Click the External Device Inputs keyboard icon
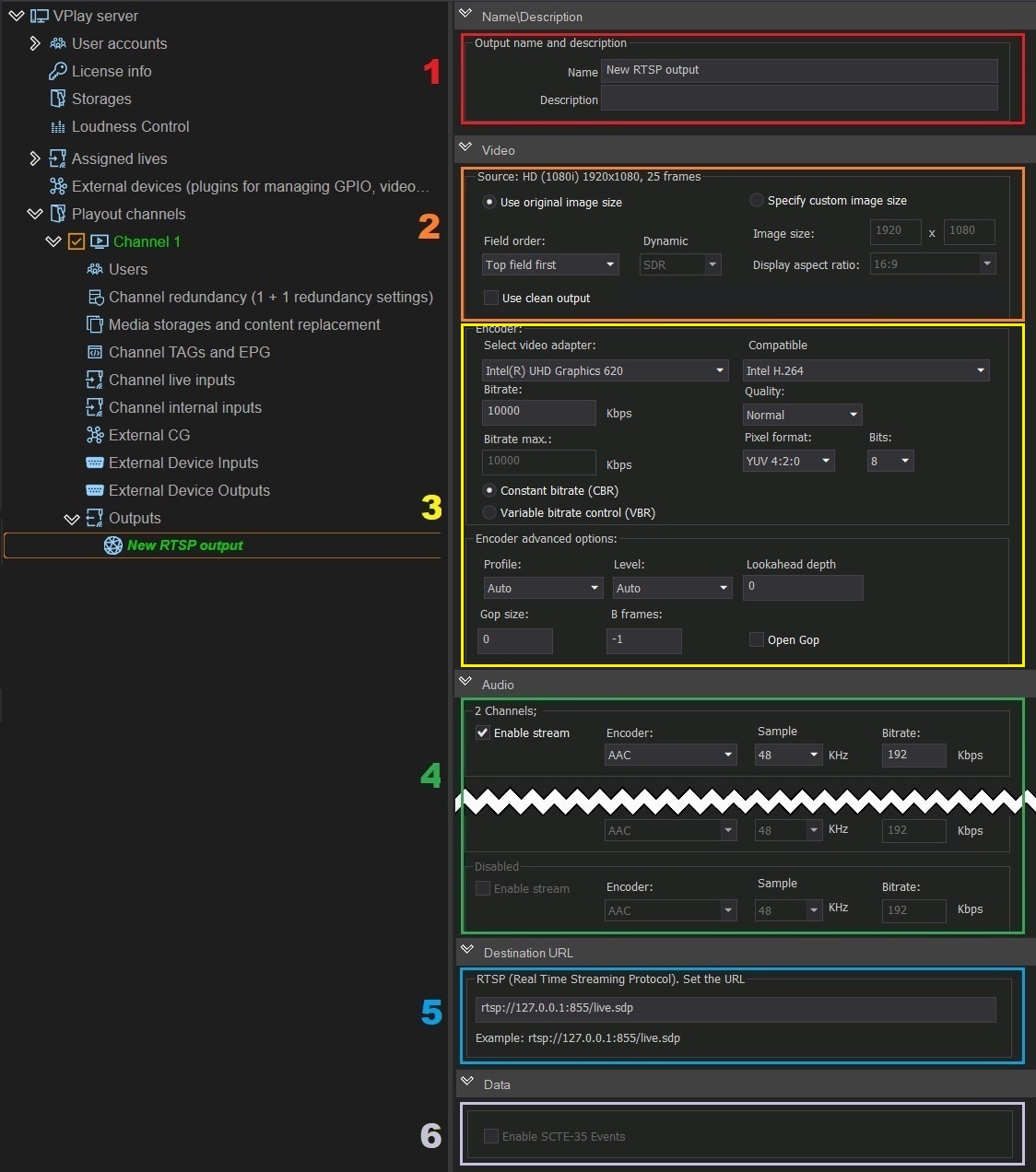This screenshot has height=1172, width=1036. [95, 463]
